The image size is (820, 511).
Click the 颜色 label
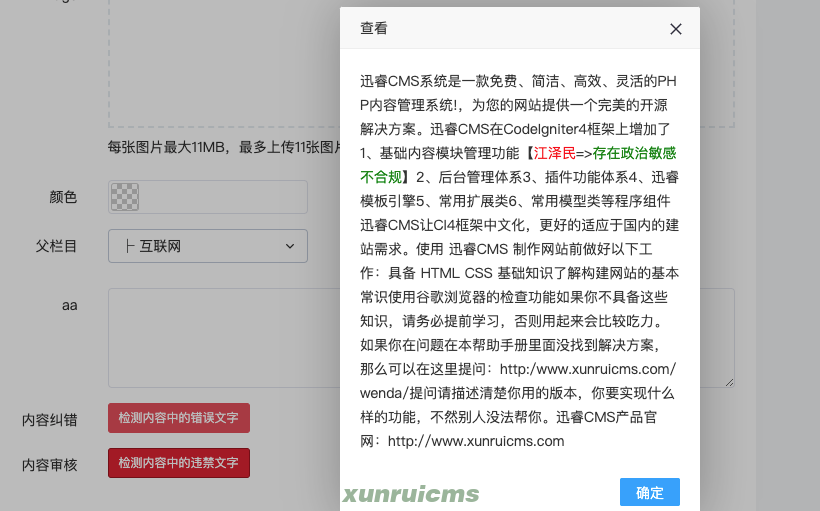(63, 197)
